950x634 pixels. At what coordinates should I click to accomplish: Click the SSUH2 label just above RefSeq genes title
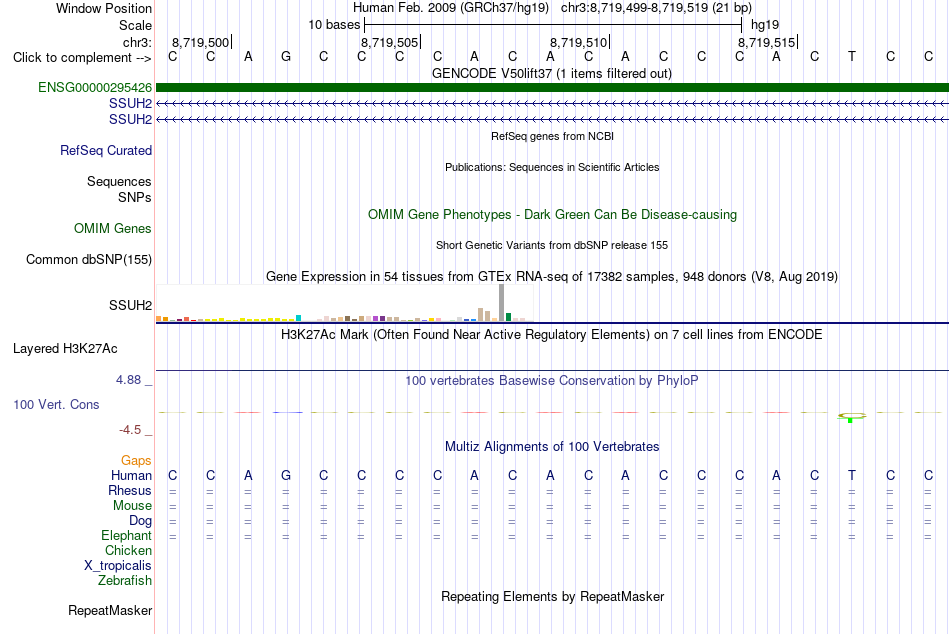tap(130, 119)
